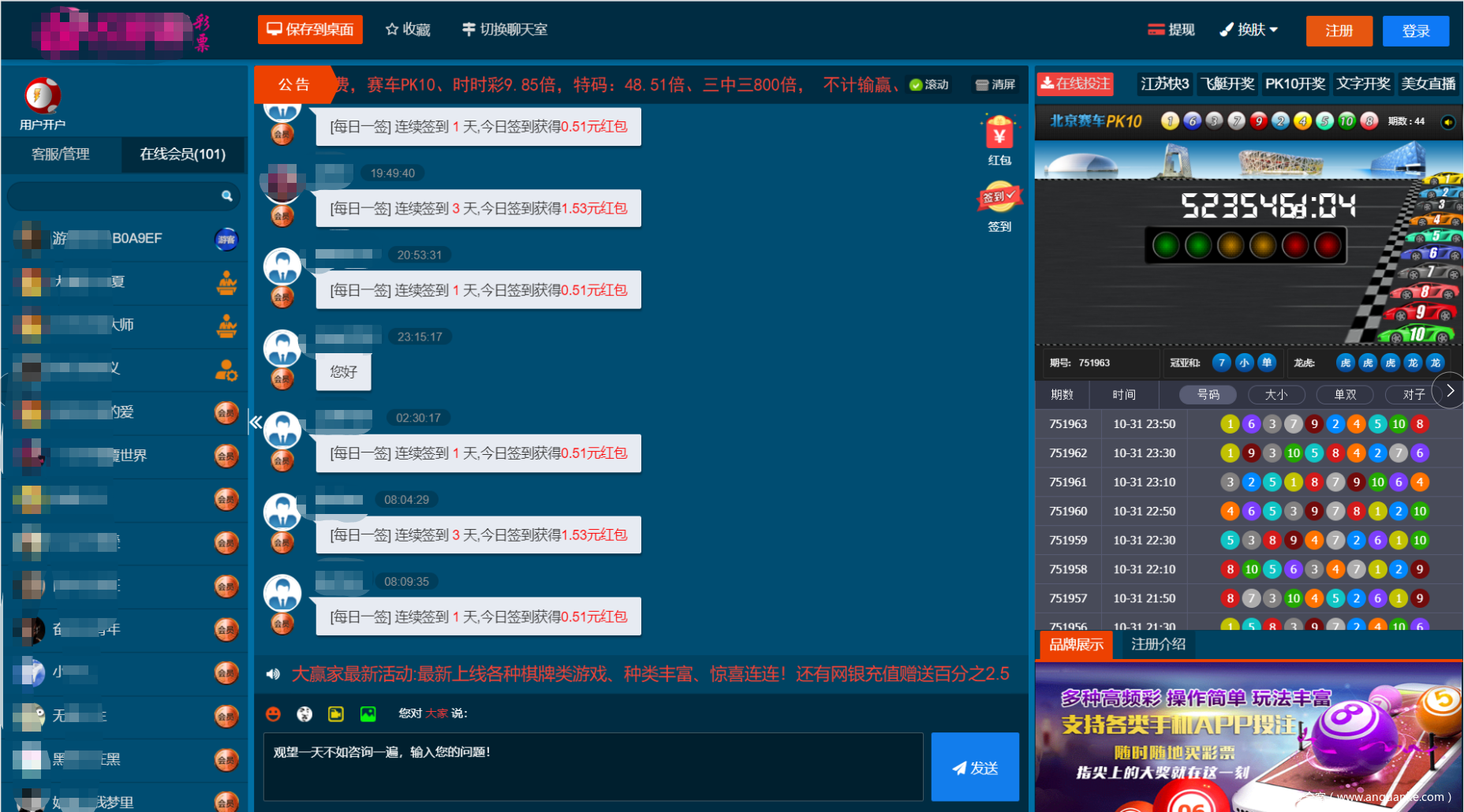Mute the 北京赛车PK10 sound icon

[1448, 121]
